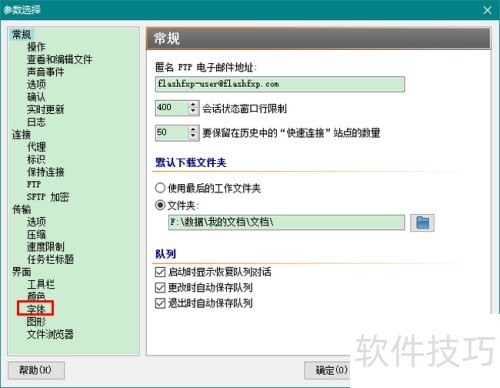Open 声音事件 settings page
The height and width of the screenshot is (388, 500).
(45, 72)
